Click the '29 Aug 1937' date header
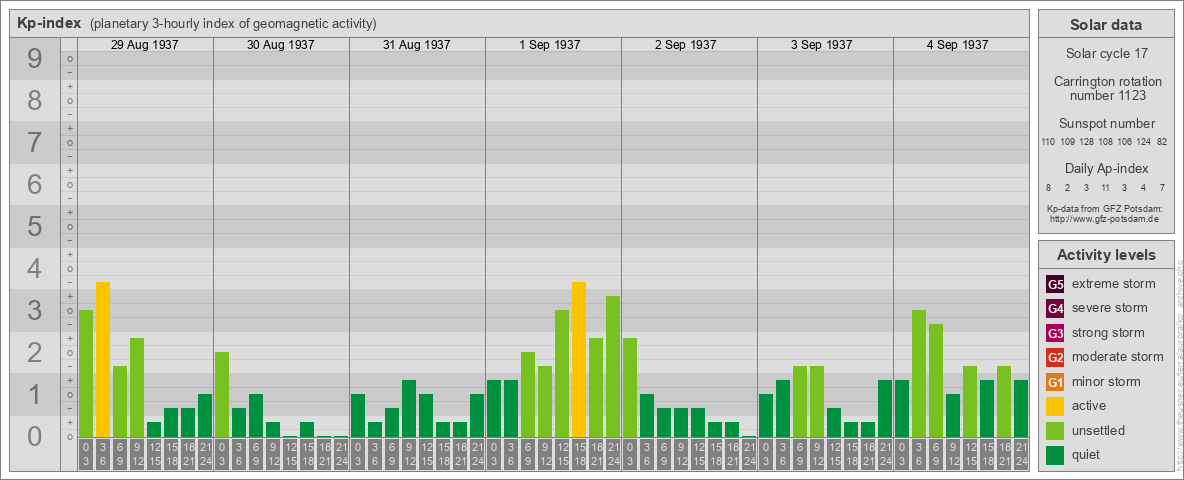This screenshot has width=1184, height=480. point(145,45)
